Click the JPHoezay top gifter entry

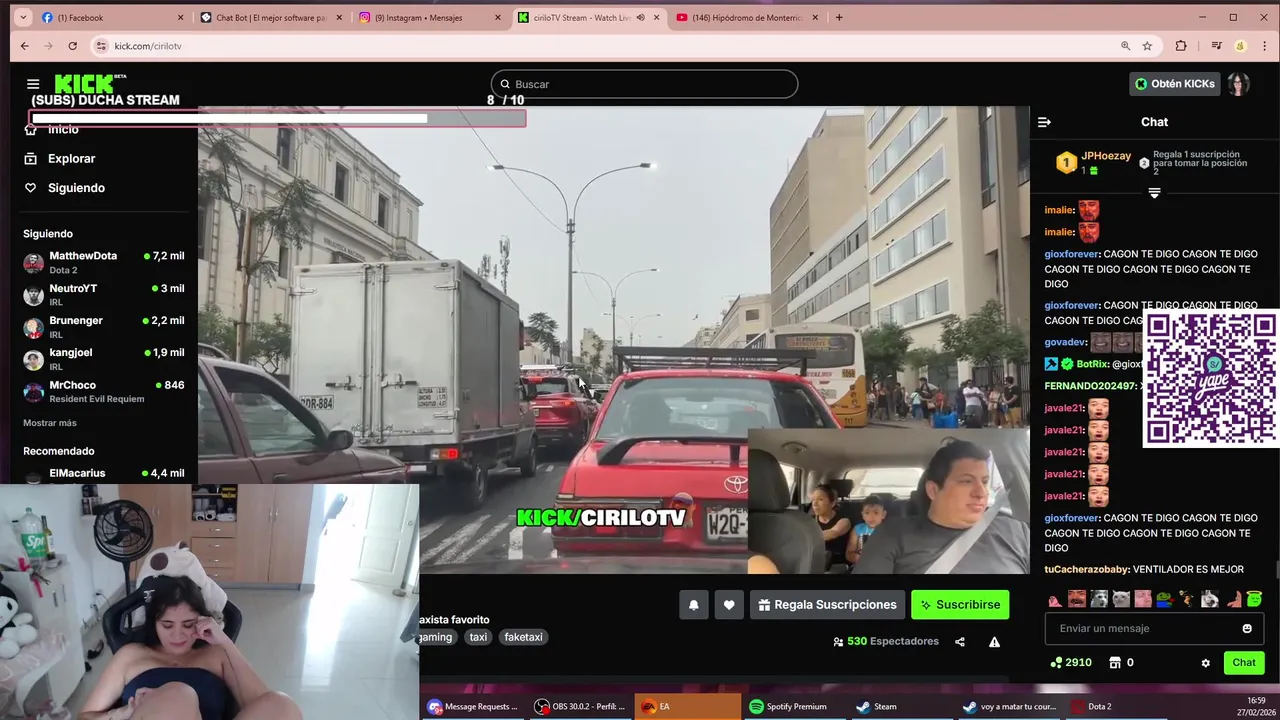(1094, 162)
